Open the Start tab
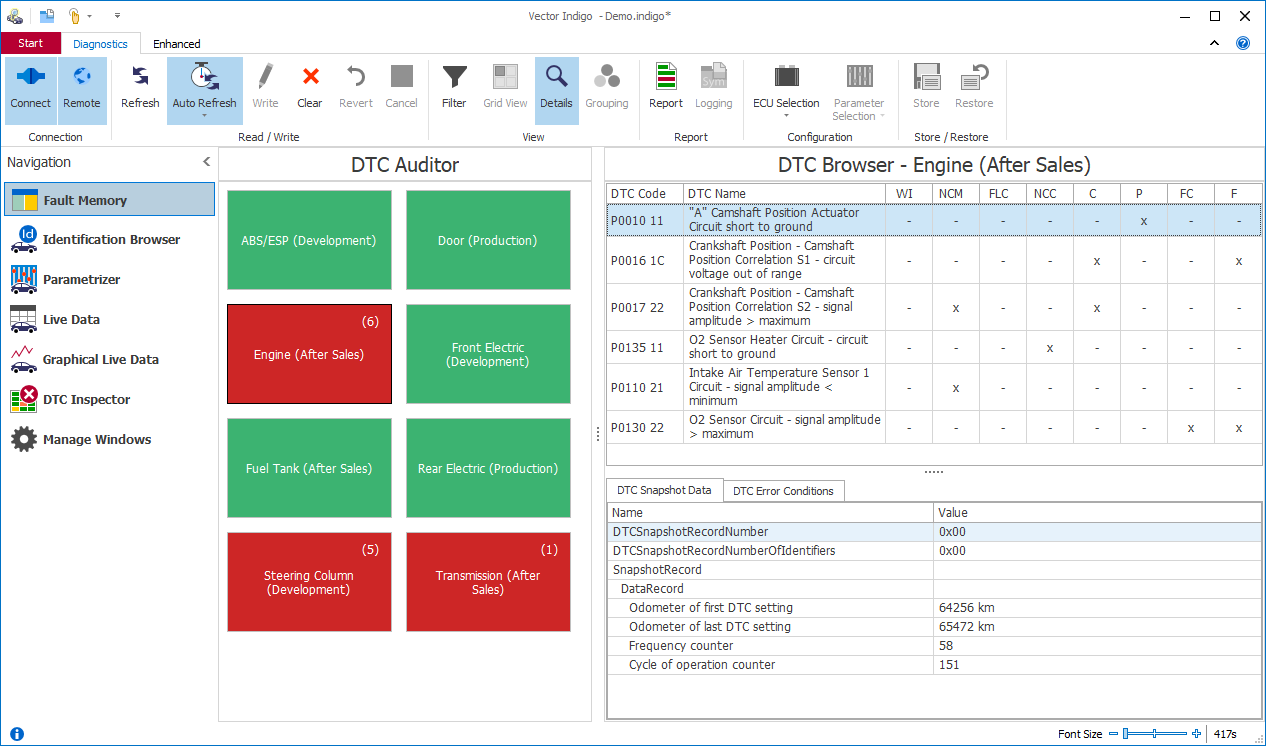 pyautogui.click(x=31, y=43)
